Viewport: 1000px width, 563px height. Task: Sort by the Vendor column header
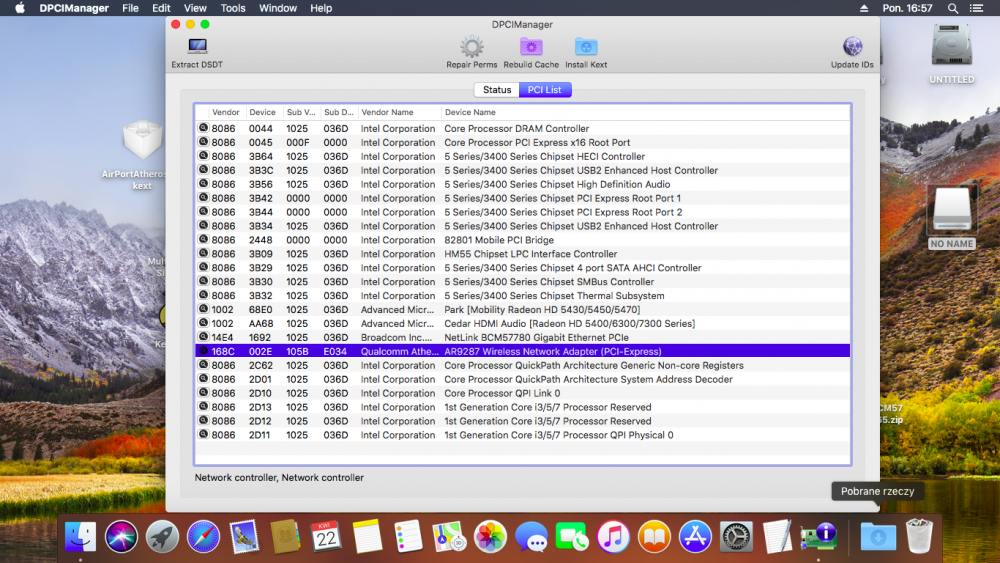226,112
